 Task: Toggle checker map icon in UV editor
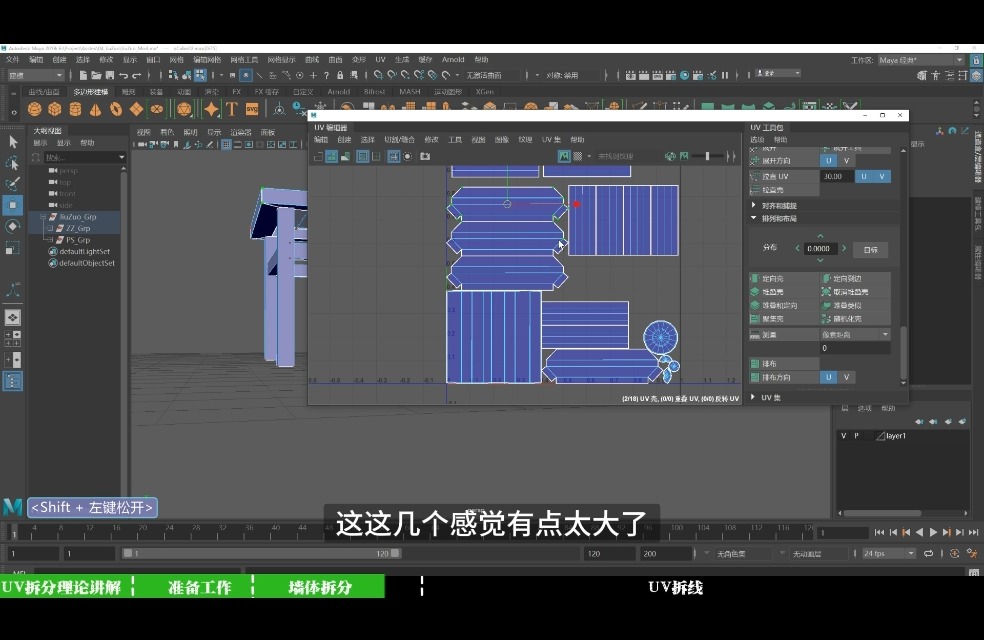point(578,156)
